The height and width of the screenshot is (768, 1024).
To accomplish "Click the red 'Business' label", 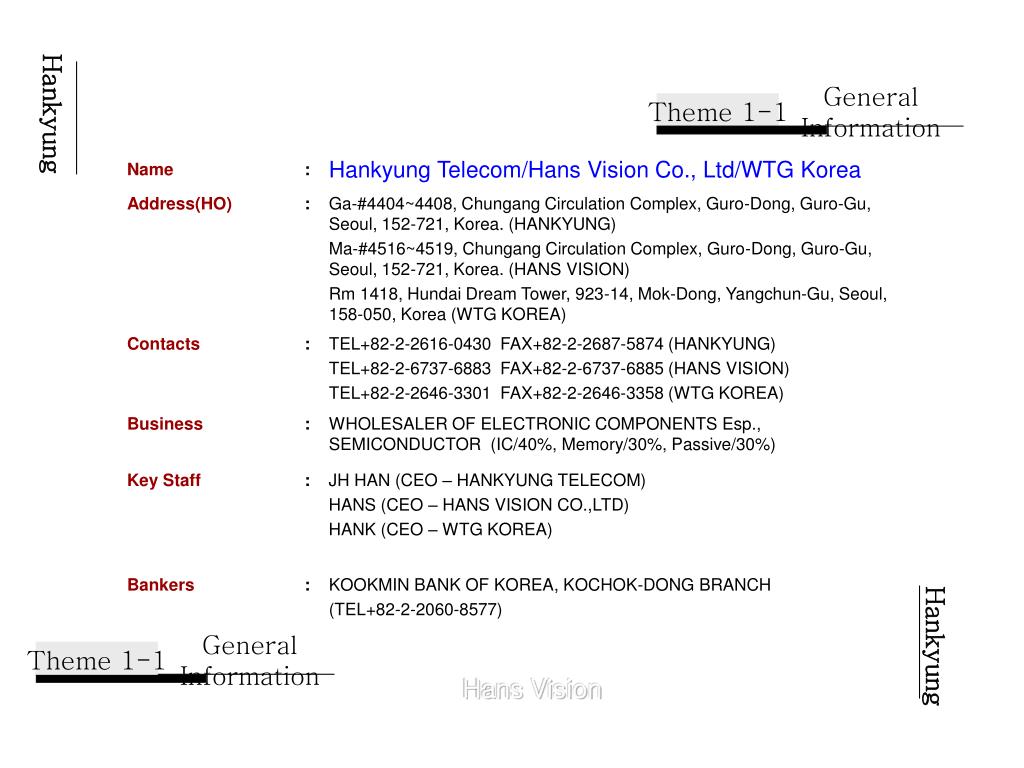I will click(x=165, y=424).
